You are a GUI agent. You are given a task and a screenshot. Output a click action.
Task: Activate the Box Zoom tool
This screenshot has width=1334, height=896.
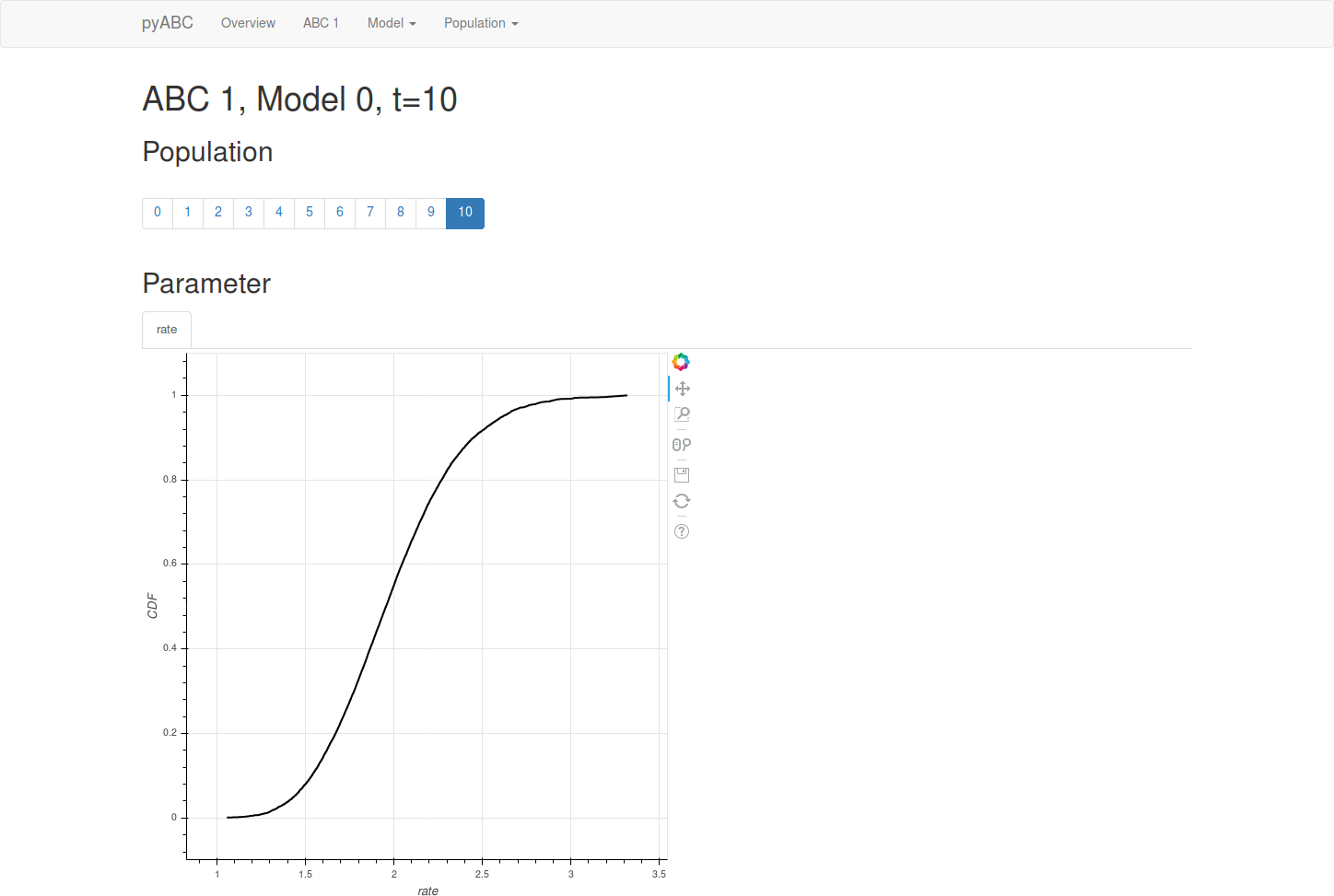pyautogui.click(x=682, y=414)
